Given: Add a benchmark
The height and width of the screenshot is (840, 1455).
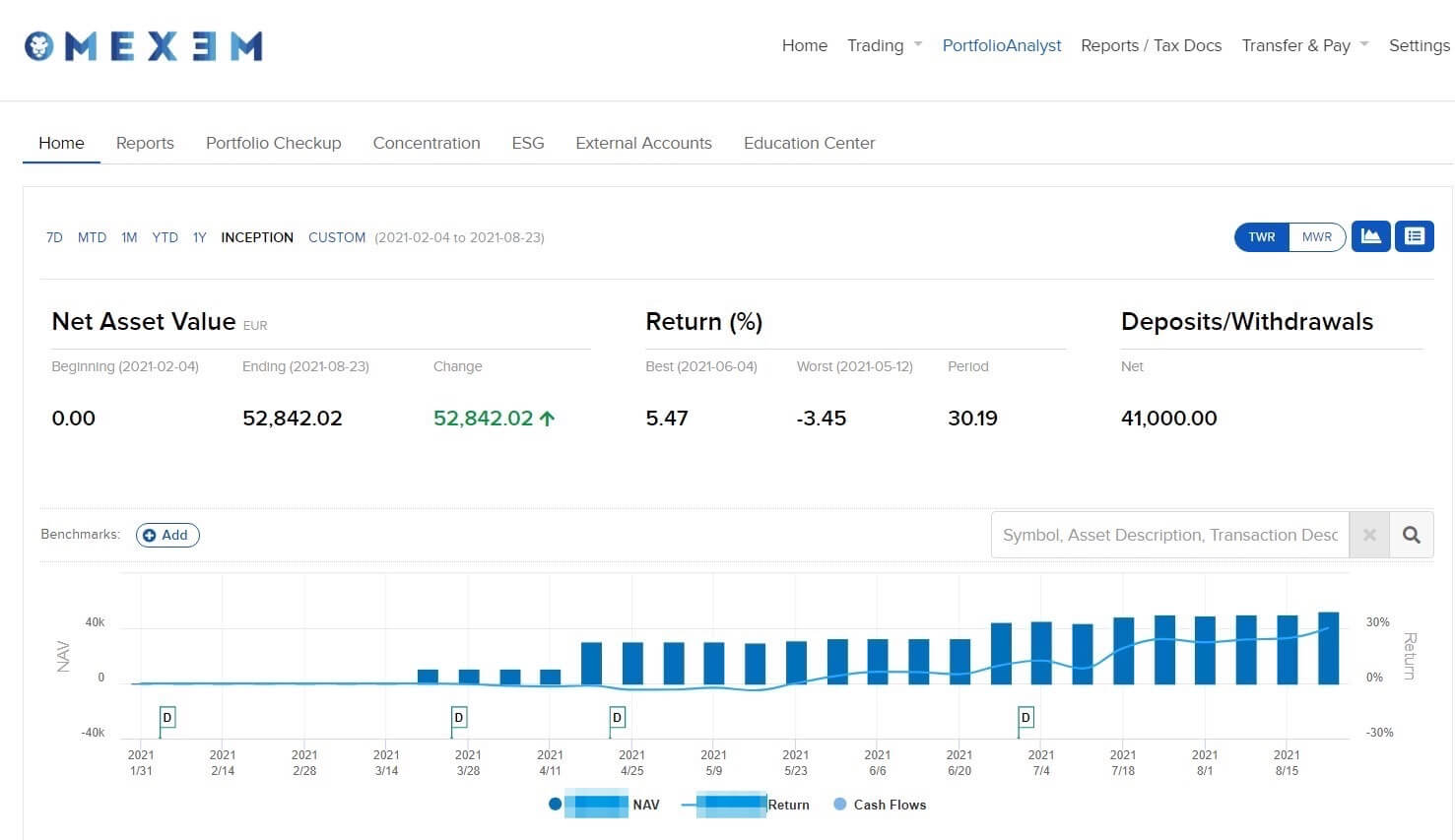Looking at the screenshot, I should point(167,535).
